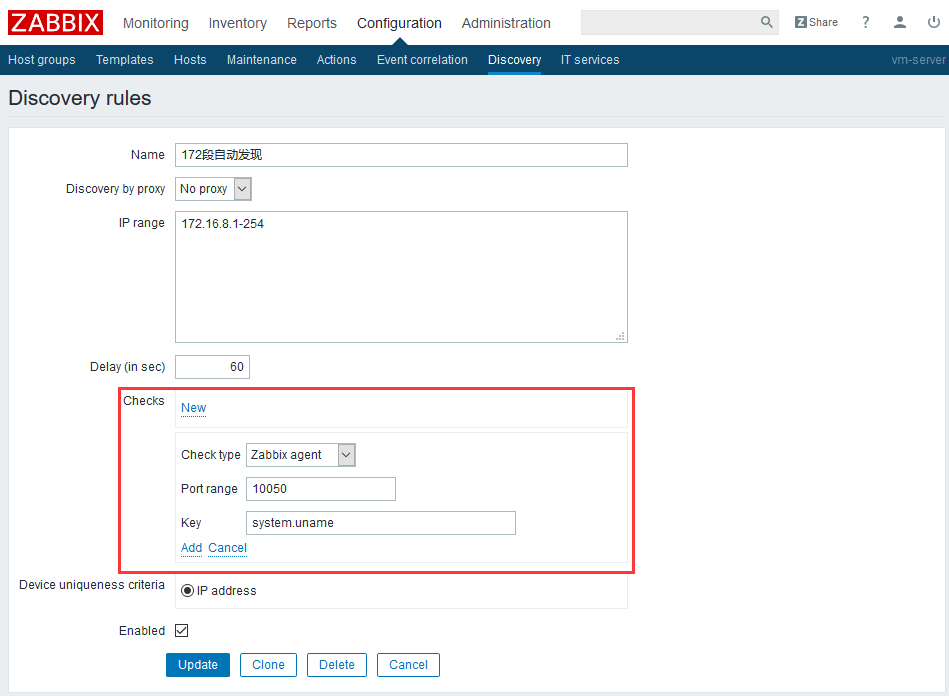Focus the Key input field
The image size is (949, 696).
pos(381,523)
